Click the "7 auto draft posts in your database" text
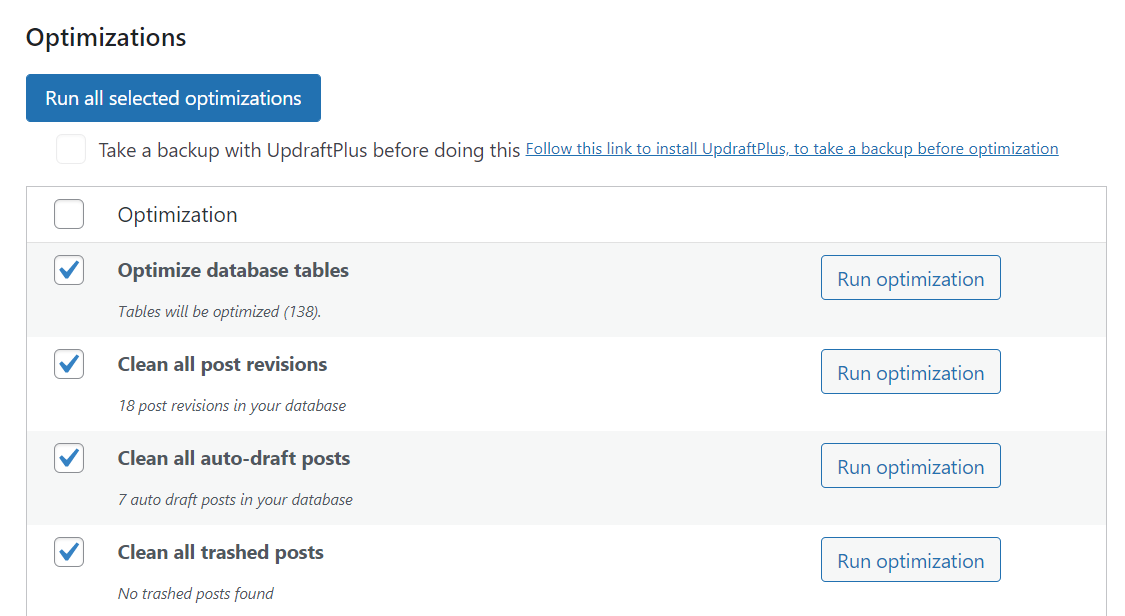This screenshot has width=1125, height=616. click(x=237, y=499)
